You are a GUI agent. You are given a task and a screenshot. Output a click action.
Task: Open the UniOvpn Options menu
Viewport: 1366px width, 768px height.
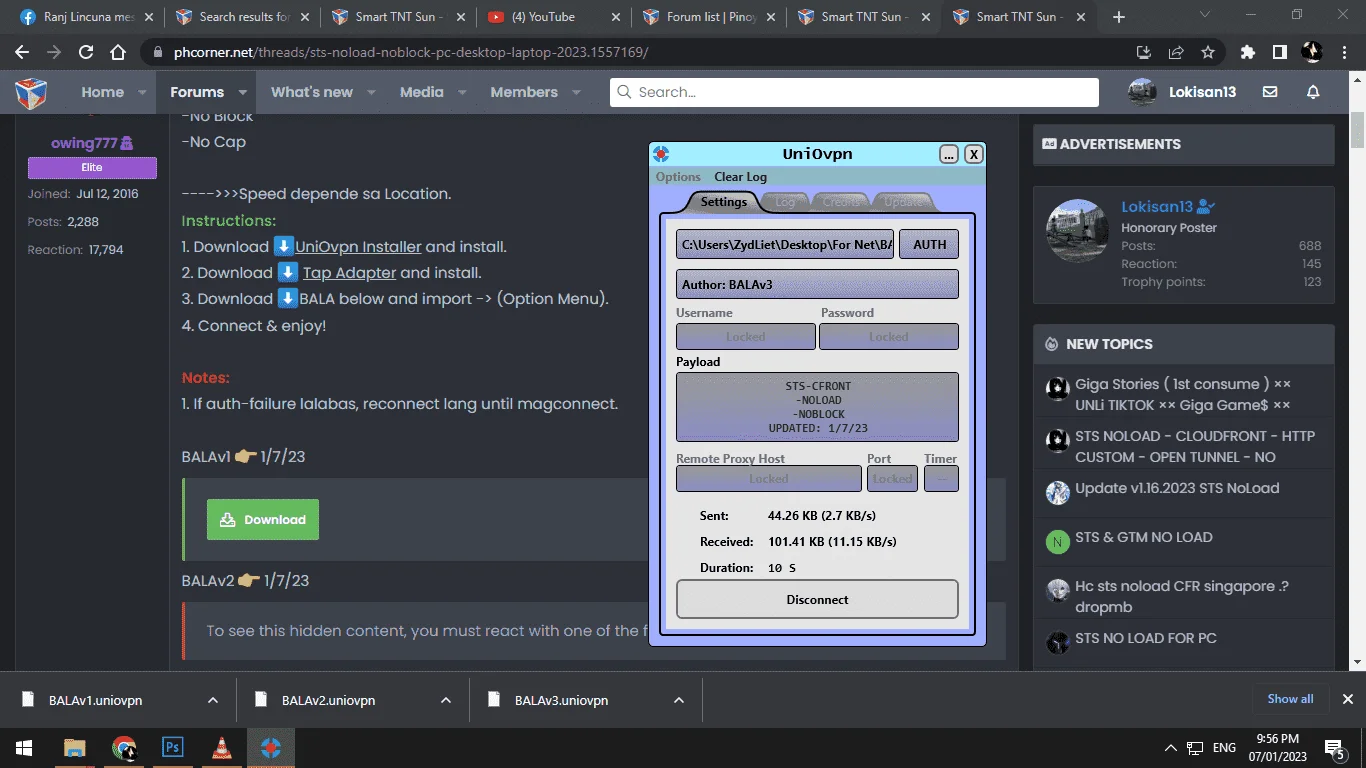[678, 177]
